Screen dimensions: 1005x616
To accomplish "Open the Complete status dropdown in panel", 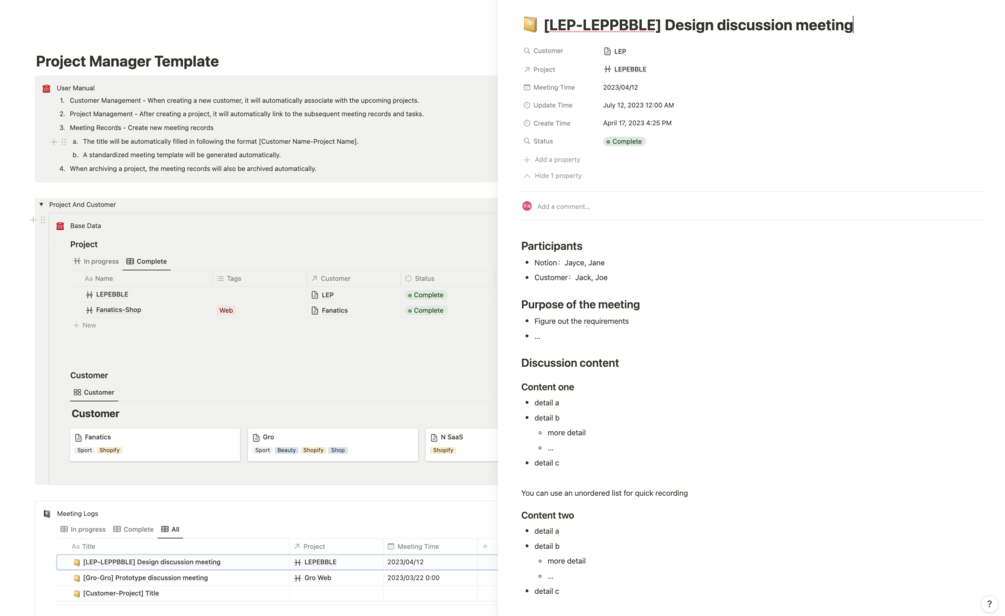I will click(625, 141).
